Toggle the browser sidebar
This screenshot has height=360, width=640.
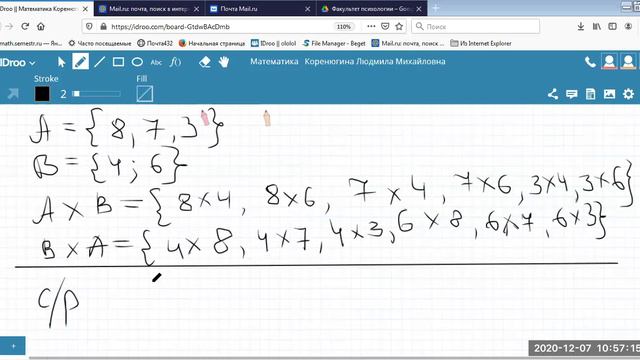click(x=612, y=27)
